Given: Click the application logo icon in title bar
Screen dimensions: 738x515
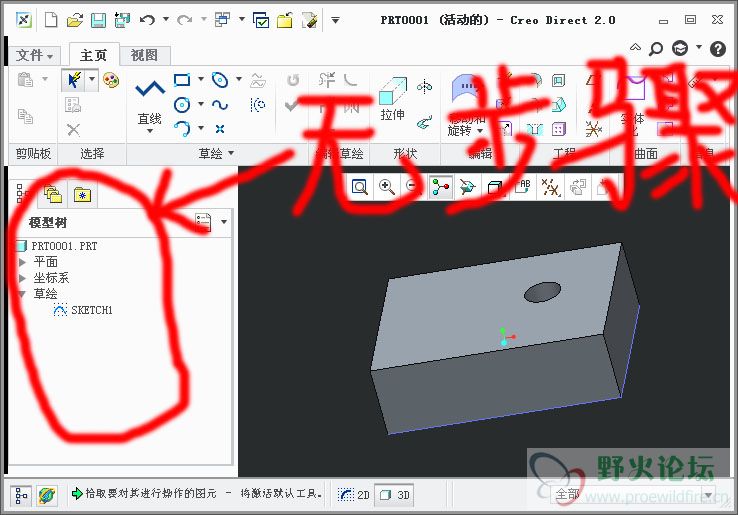Looking at the screenshot, I should [x=24, y=20].
